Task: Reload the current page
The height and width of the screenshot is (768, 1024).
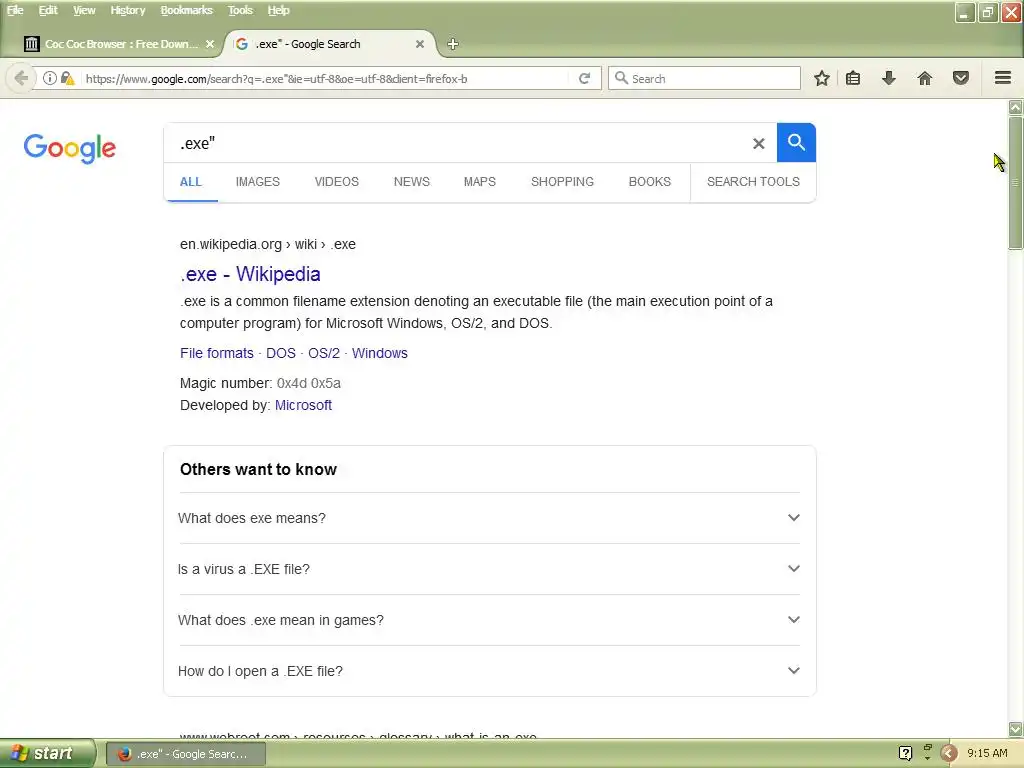Action: click(584, 78)
